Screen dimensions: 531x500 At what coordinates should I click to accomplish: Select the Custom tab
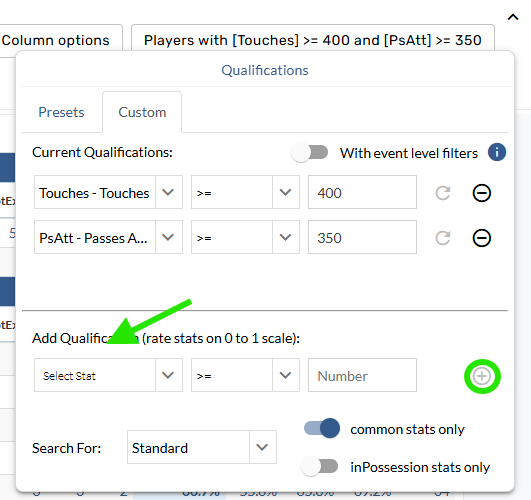[142, 112]
